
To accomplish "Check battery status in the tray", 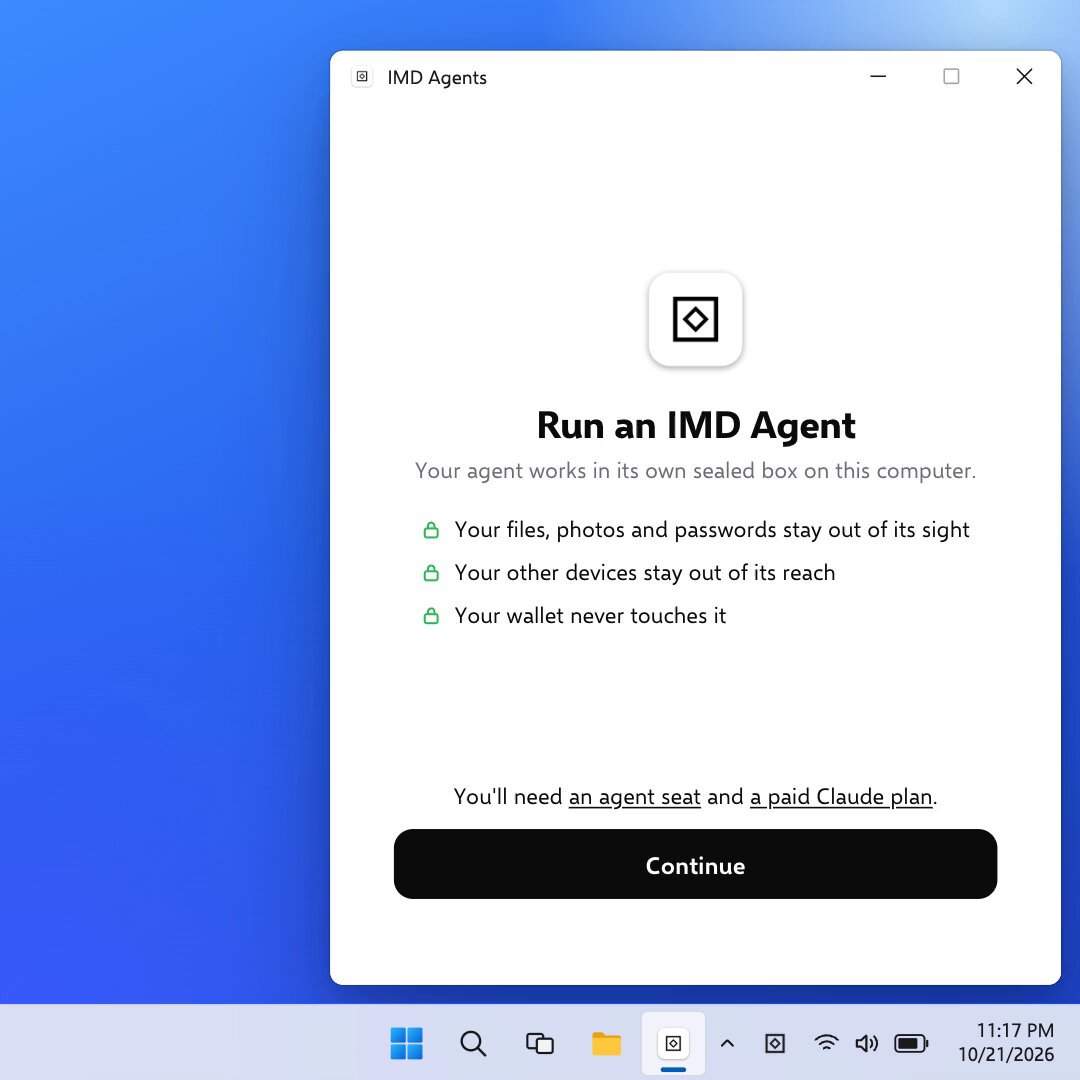I will click(911, 1043).
